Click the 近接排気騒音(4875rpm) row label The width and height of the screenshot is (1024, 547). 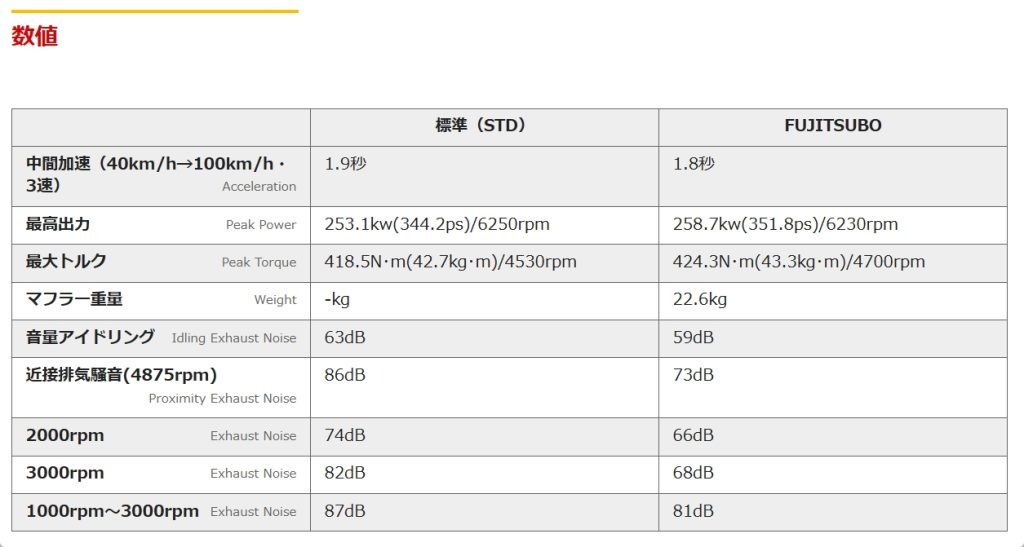(x=121, y=375)
